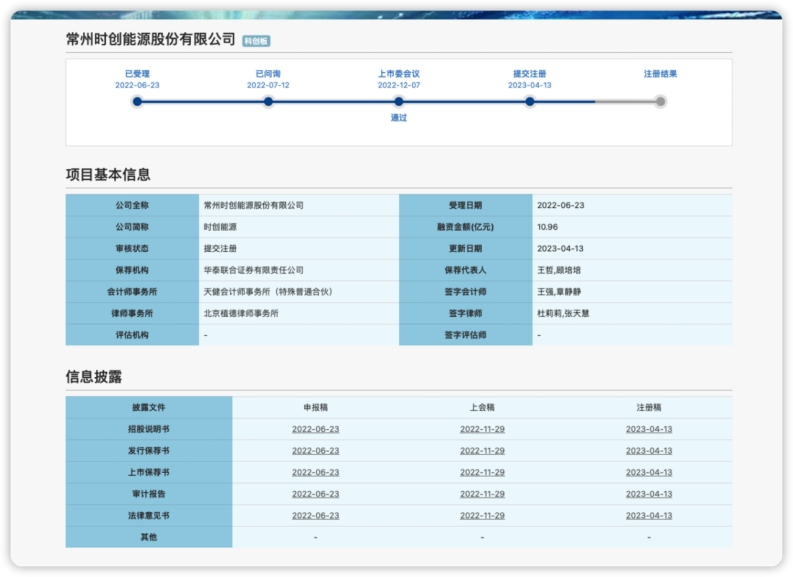793x577 pixels.
Task: Open 发行保荐书 注册稿 dated 2023-04-13
Action: coord(649,451)
